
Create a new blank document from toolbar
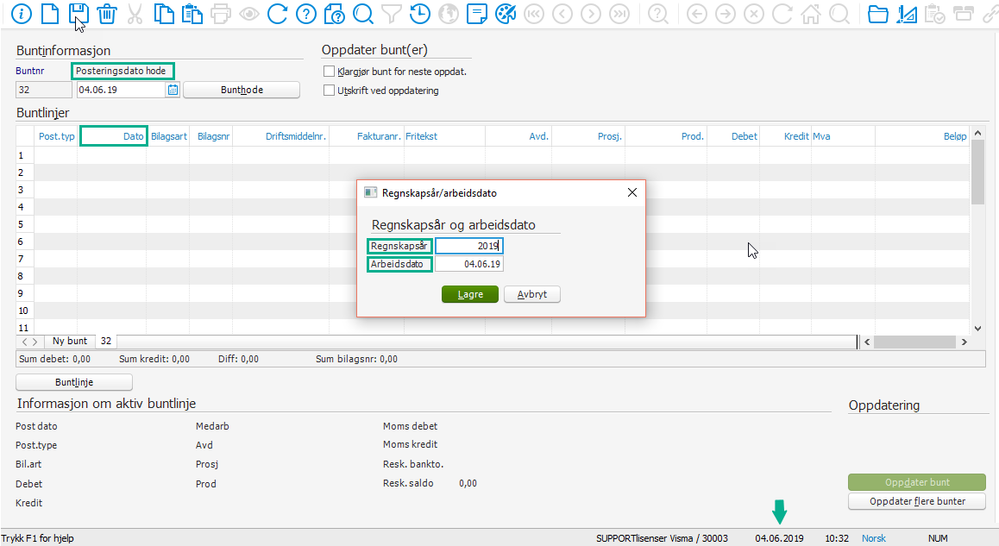point(50,13)
